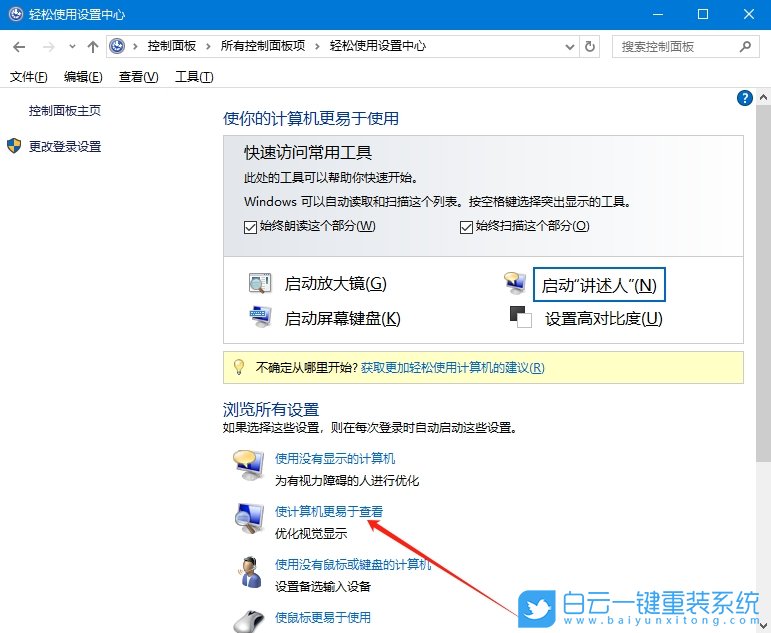Click the shield icon beside 更改登录设置
This screenshot has height=633, width=771.
click(x=14, y=146)
